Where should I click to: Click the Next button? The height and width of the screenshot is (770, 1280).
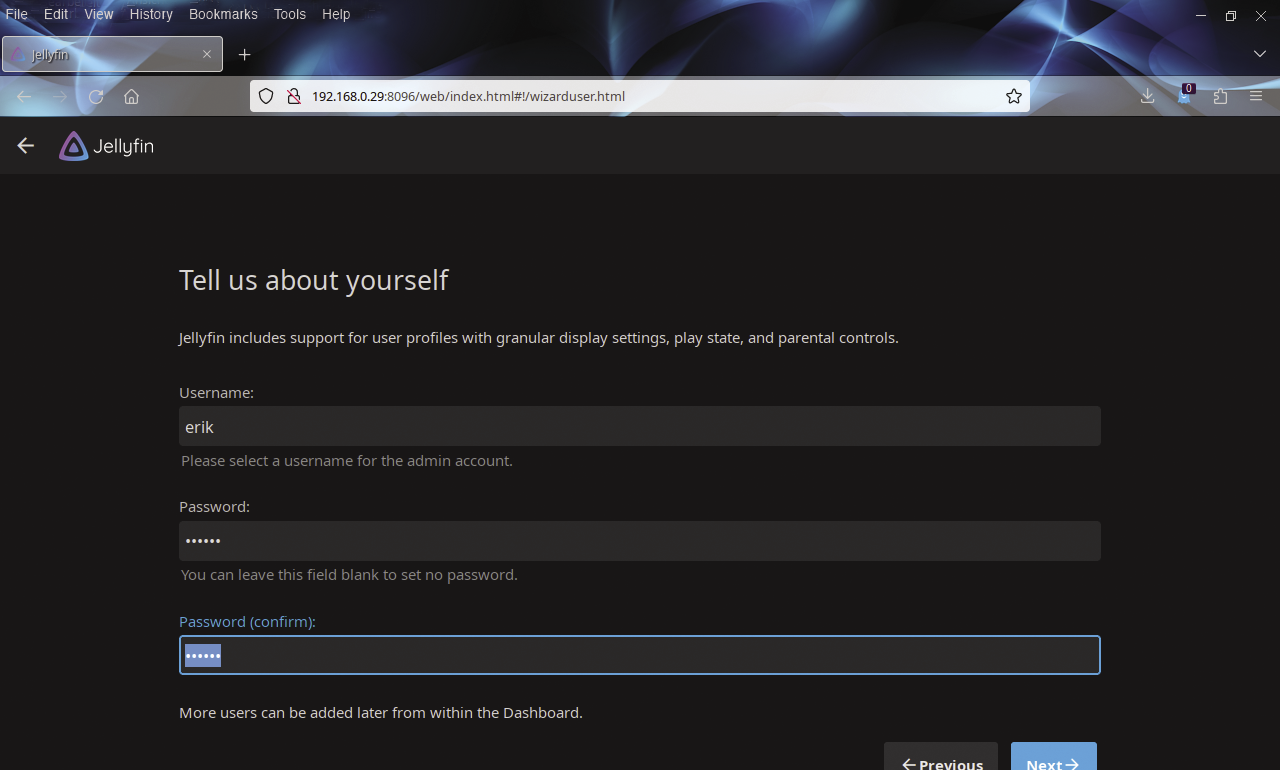coord(1054,756)
